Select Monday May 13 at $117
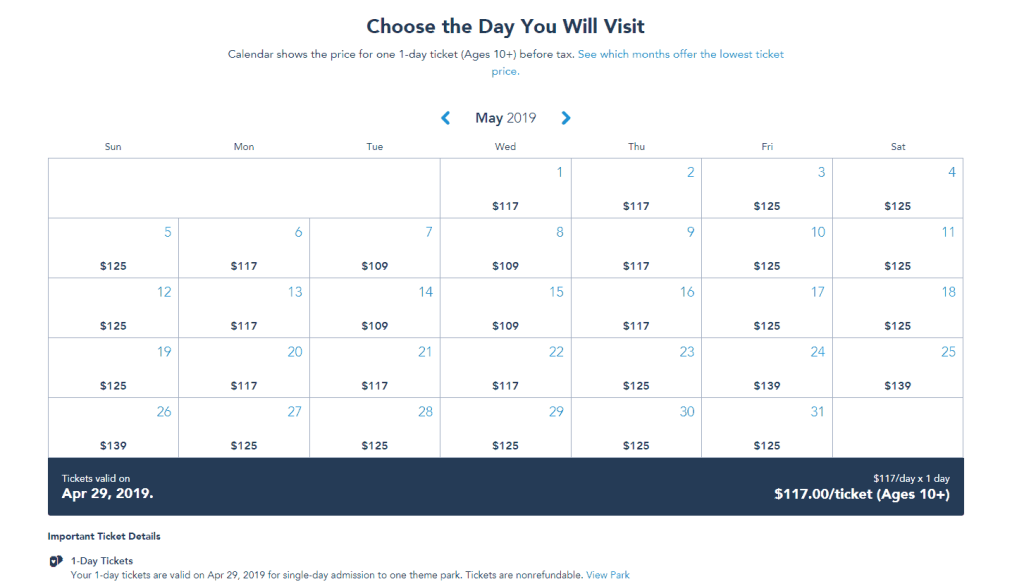The height and width of the screenshot is (584, 1024). pyautogui.click(x=244, y=308)
